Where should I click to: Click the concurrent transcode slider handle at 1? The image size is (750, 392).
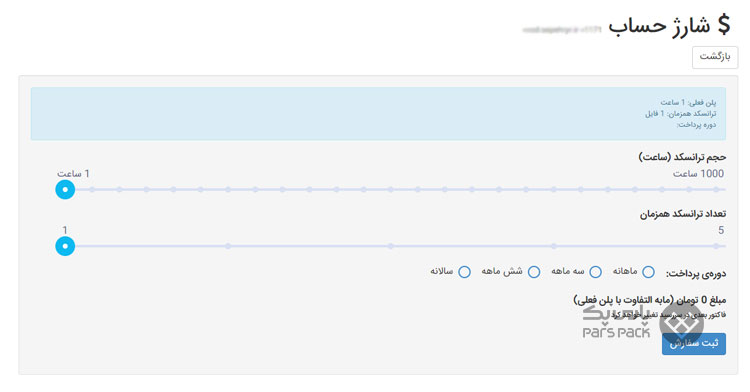click(65, 246)
